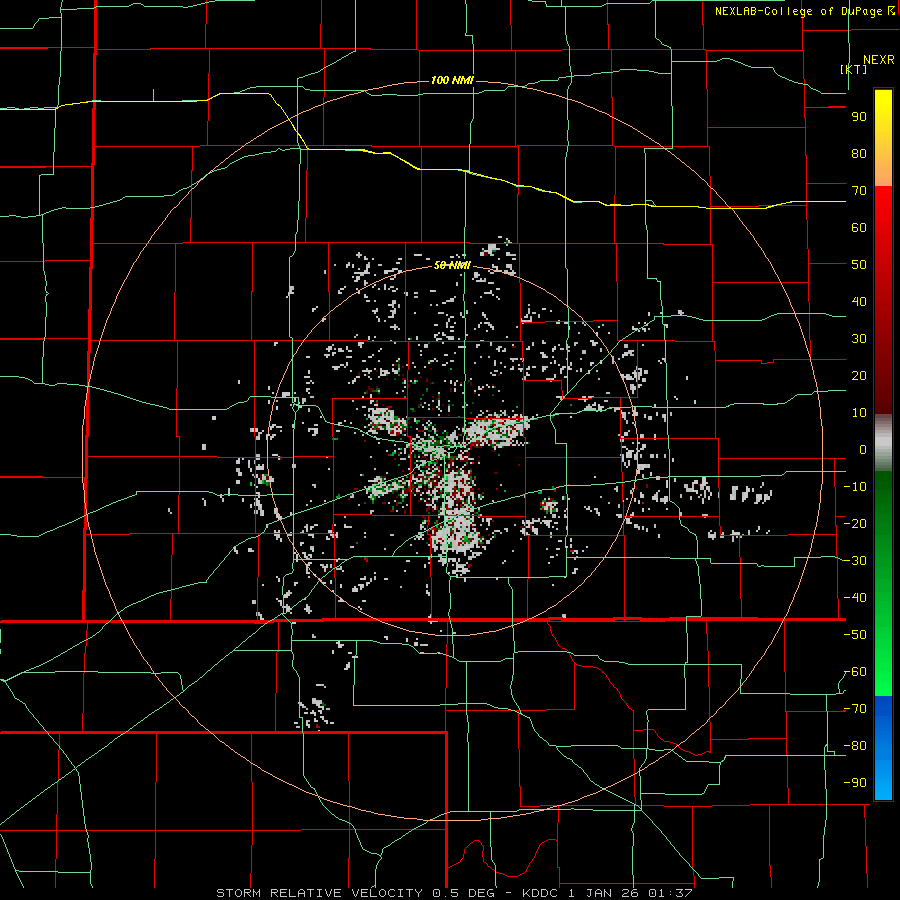
Task: Click the 50 value on velocity scale
Action: [859, 265]
